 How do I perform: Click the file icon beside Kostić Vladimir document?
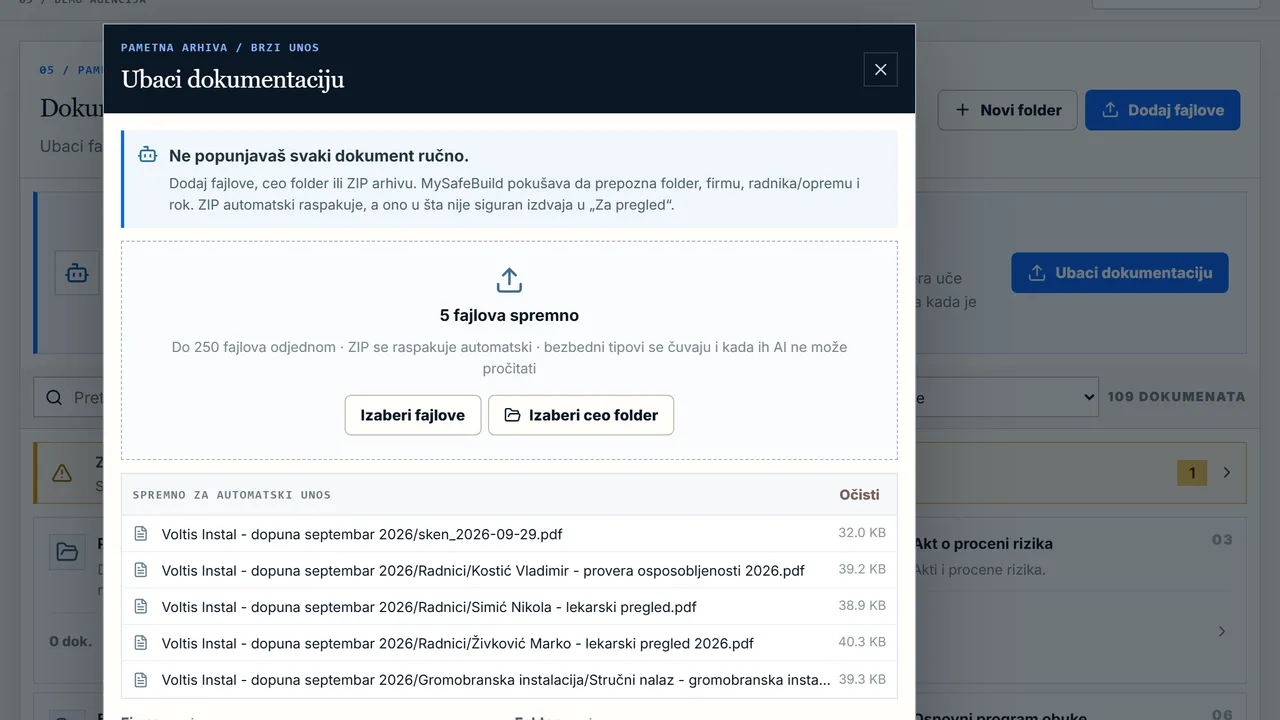point(141,570)
